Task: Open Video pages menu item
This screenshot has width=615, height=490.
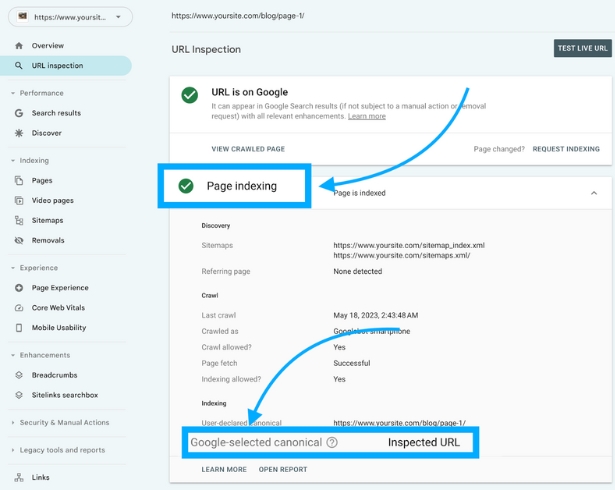Action: coord(53,200)
